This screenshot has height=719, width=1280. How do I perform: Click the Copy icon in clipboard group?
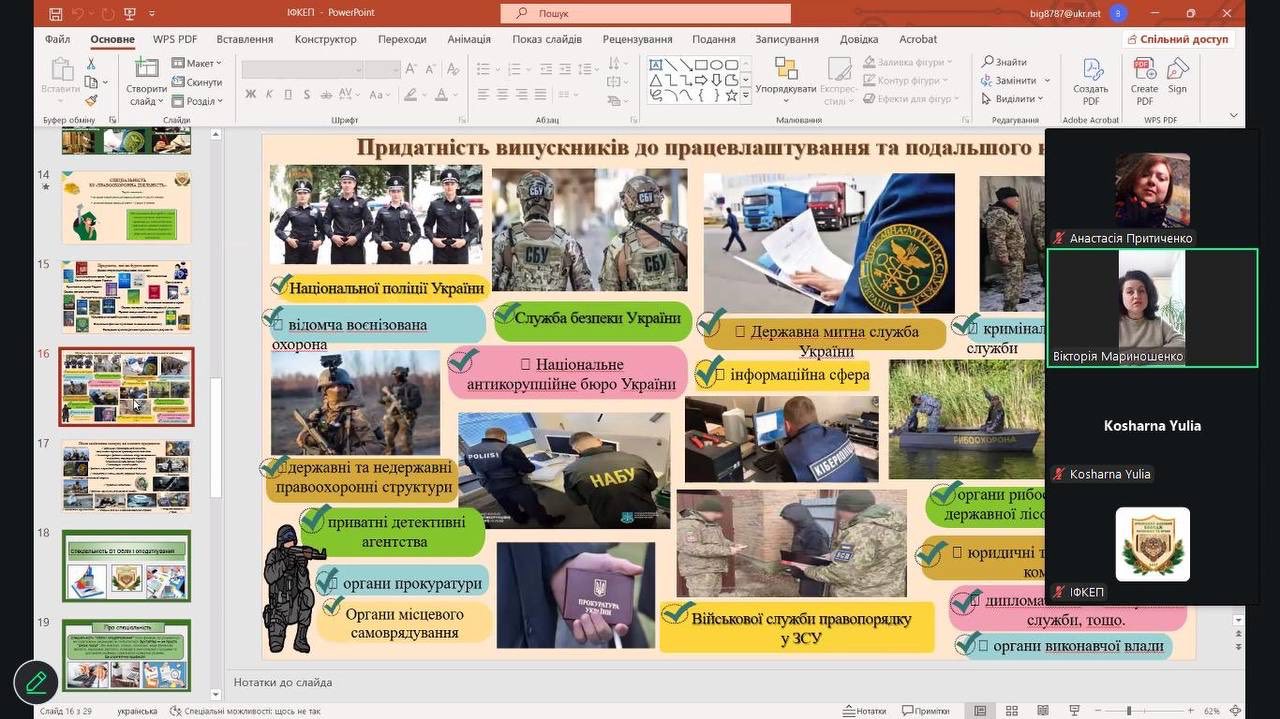(x=91, y=82)
